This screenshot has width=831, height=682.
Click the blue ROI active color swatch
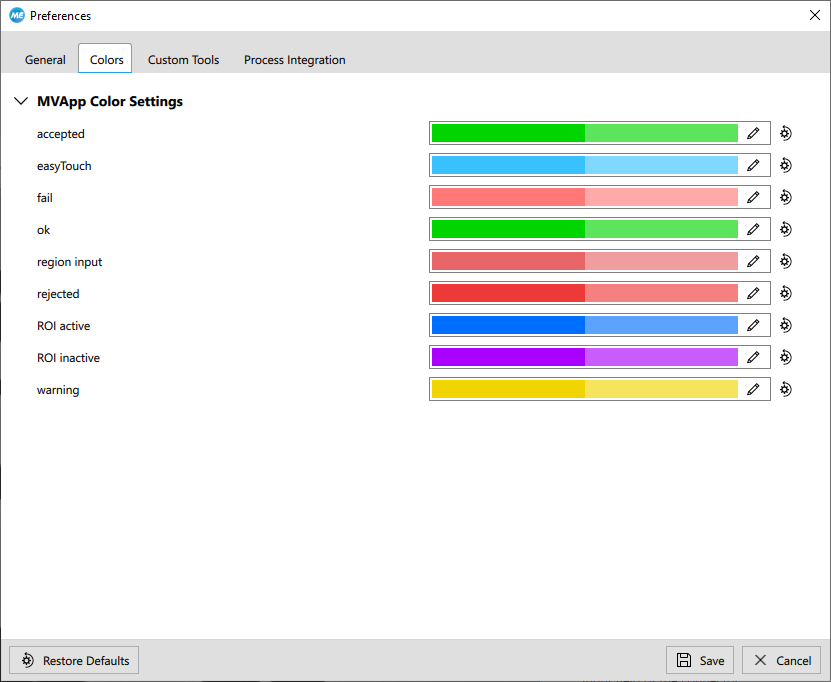pos(584,325)
